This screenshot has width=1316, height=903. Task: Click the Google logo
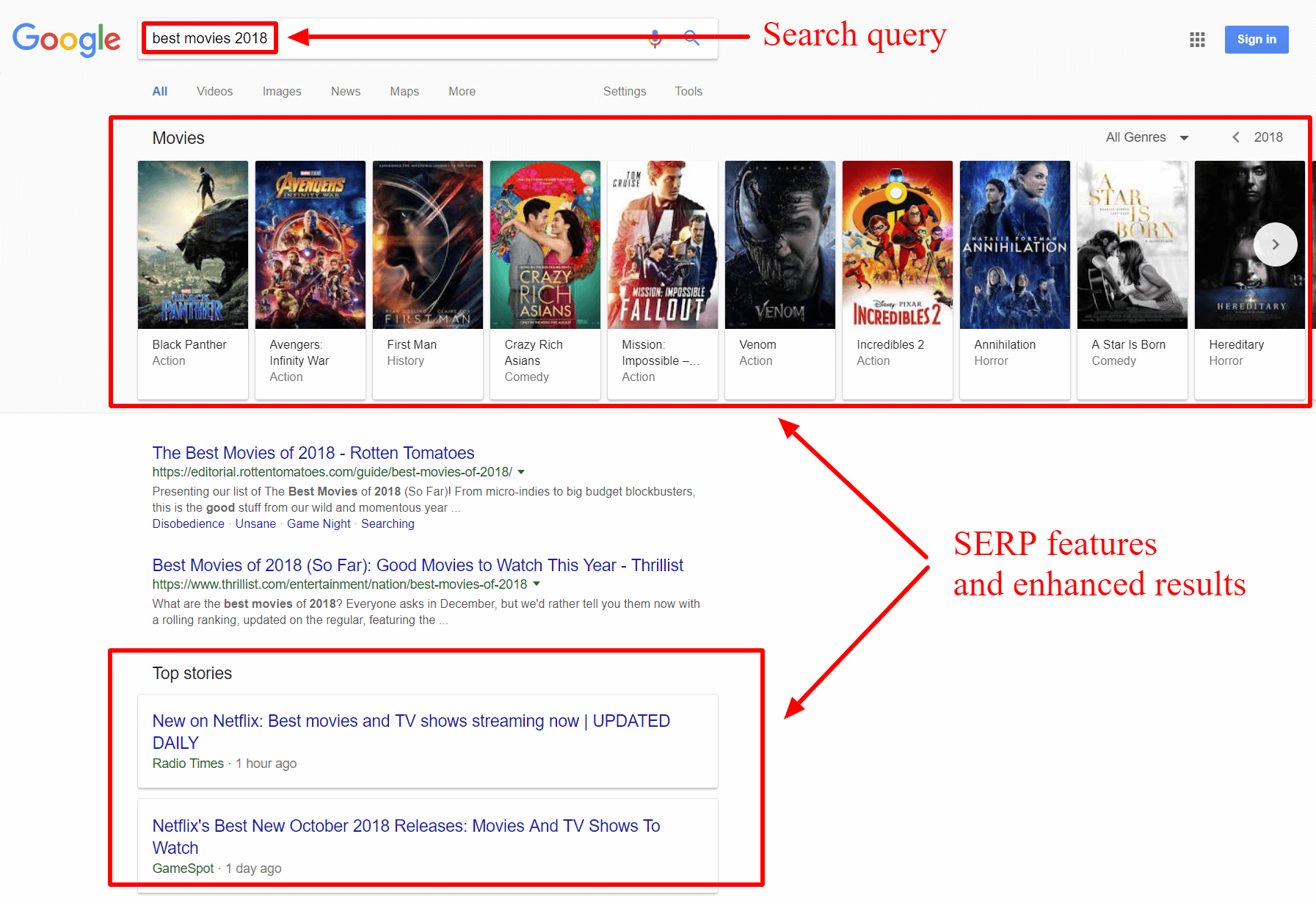tap(67, 39)
